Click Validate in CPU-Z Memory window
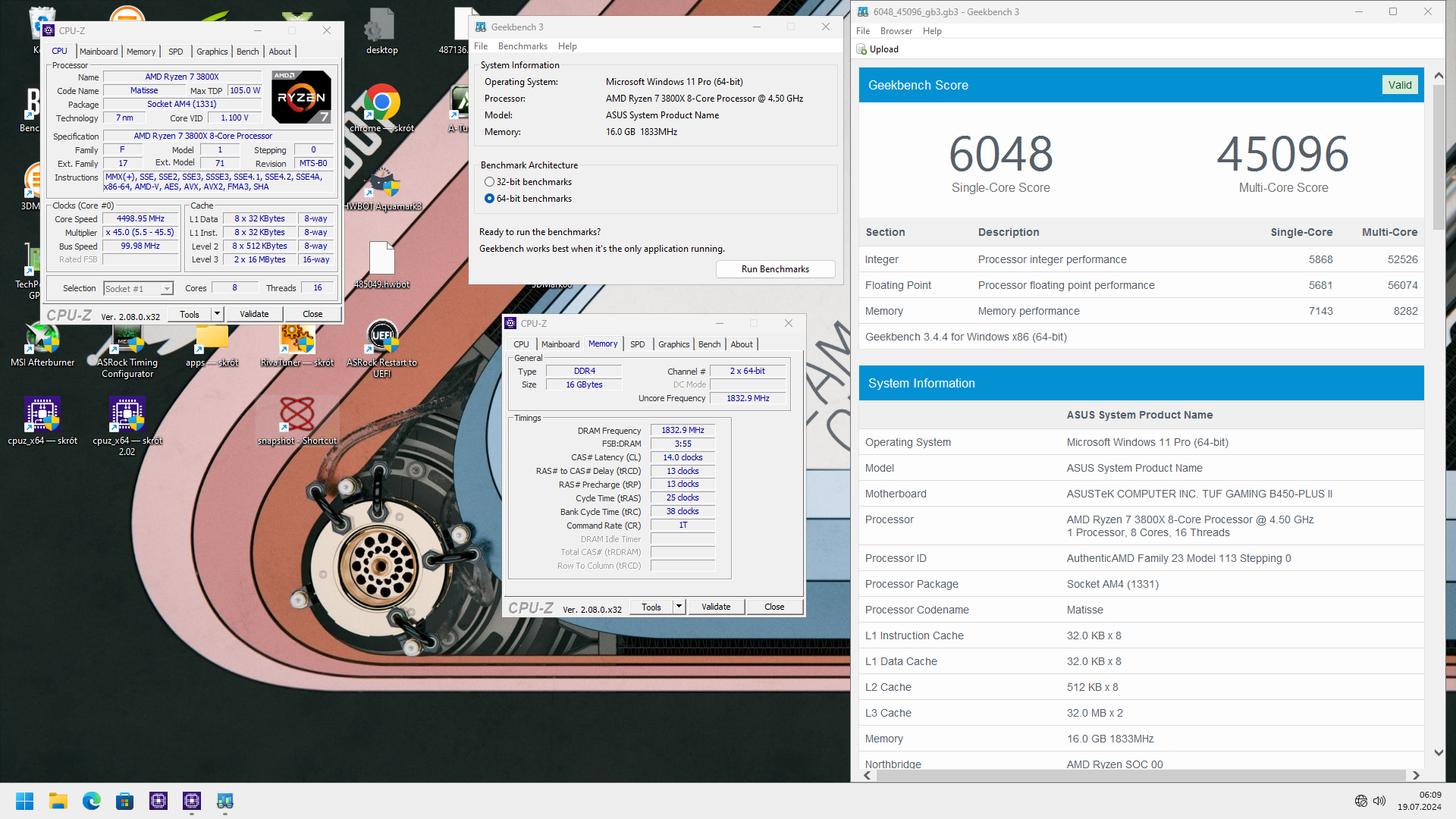This screenshot has height=819, width=1456. coord(716,607)
